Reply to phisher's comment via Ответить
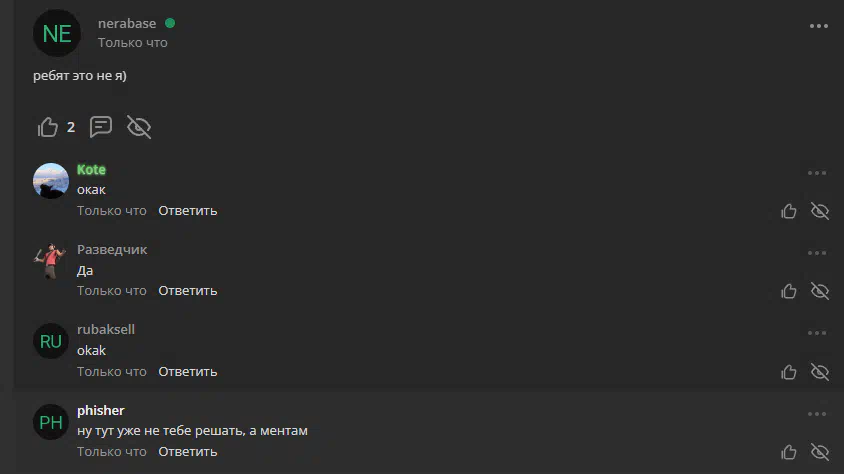Viewport: 844px width, 474px height. pos(187,451)
